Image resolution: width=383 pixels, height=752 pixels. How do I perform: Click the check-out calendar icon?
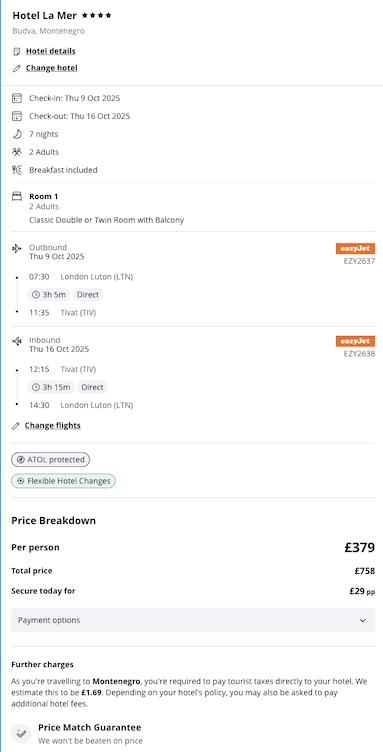click(x=17, y=116)
